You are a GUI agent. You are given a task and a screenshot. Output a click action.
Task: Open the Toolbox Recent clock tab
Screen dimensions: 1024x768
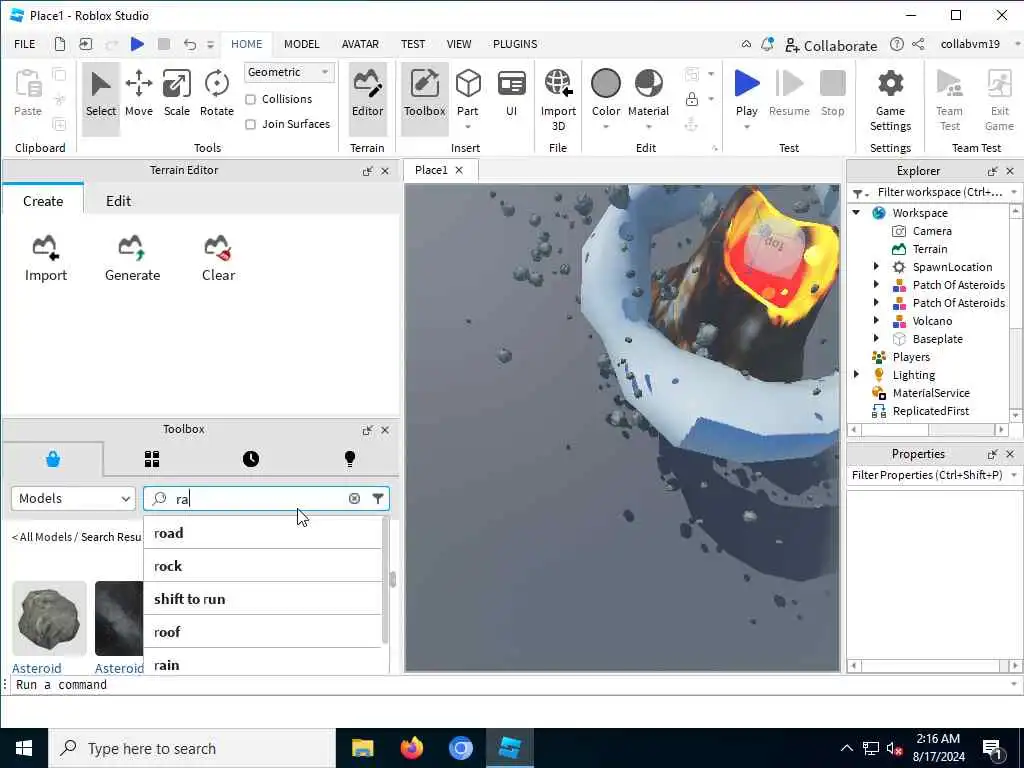[251, 459]
